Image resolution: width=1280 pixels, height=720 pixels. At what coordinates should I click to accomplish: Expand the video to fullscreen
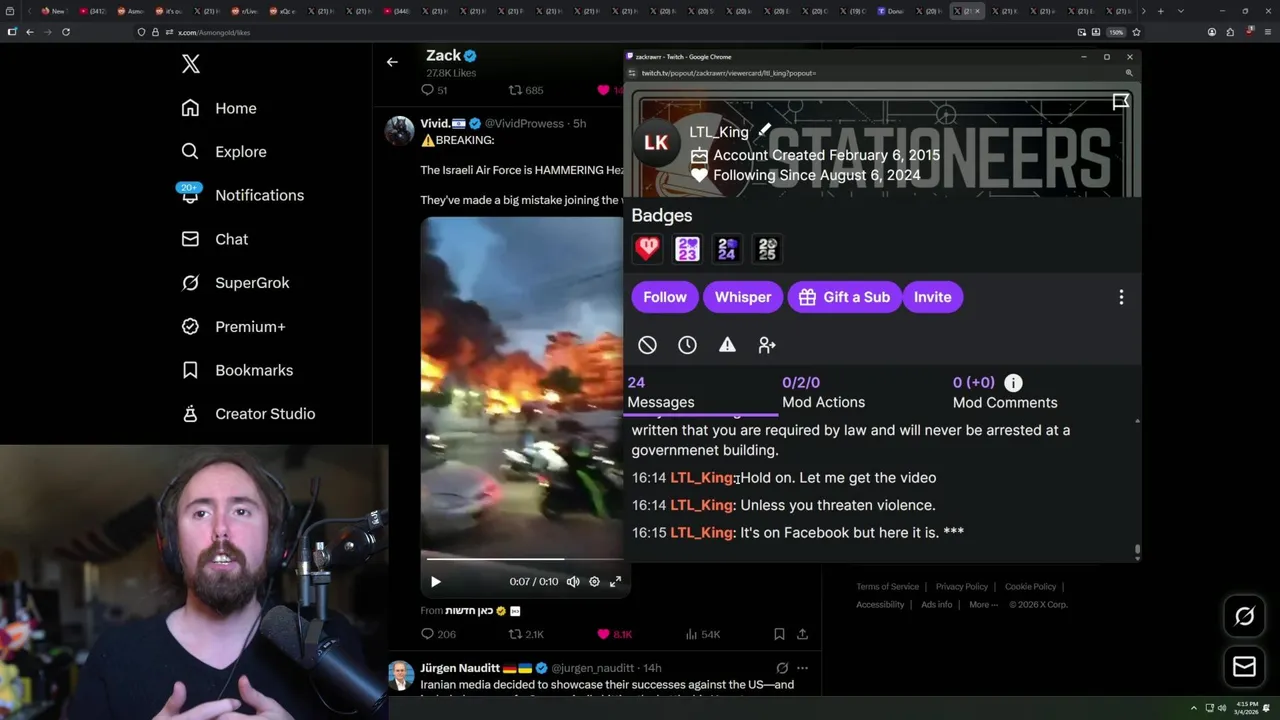click(x=616, y=582)
